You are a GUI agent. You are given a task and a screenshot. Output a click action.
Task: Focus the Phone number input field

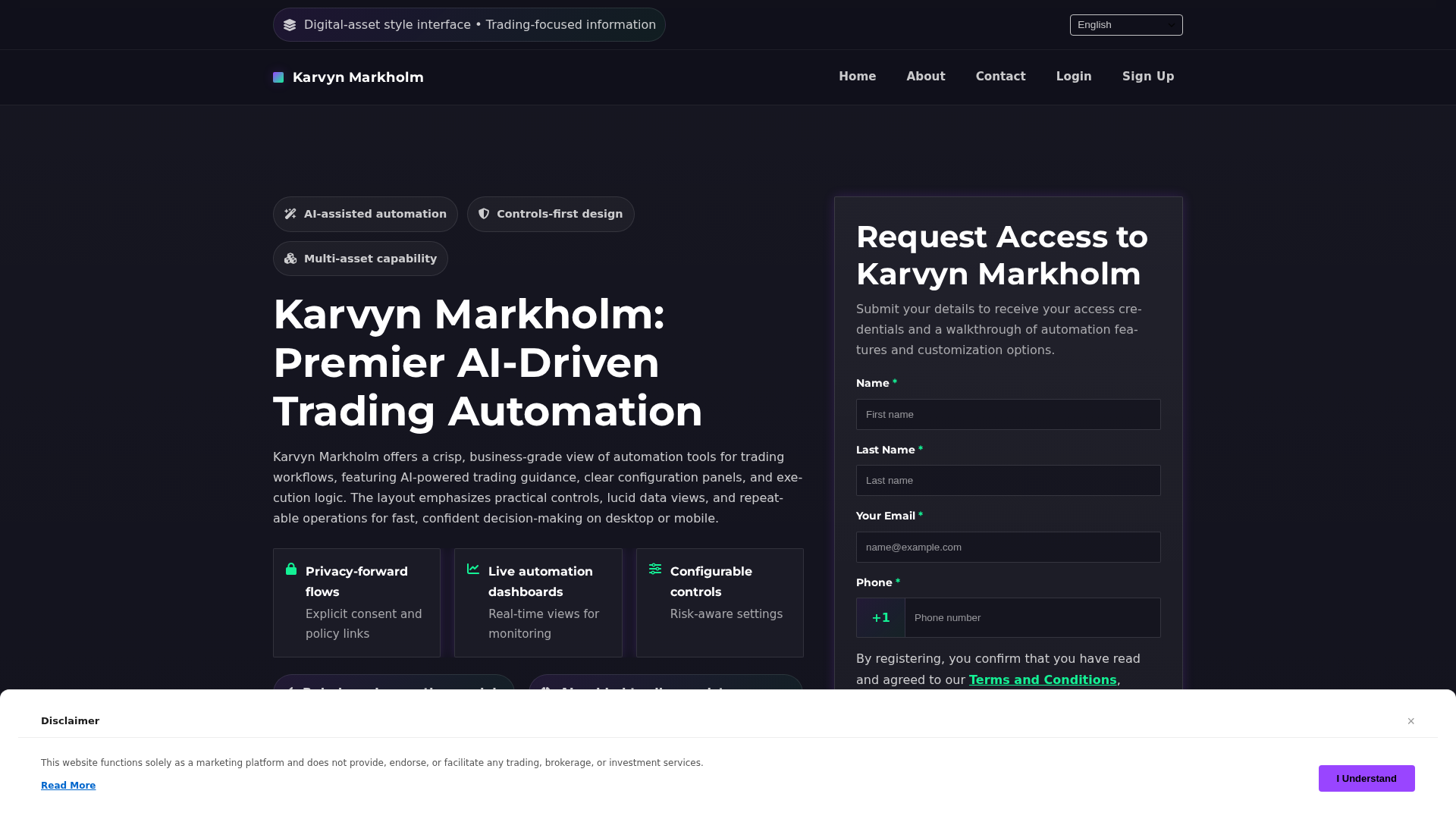tap(1033, 618)
